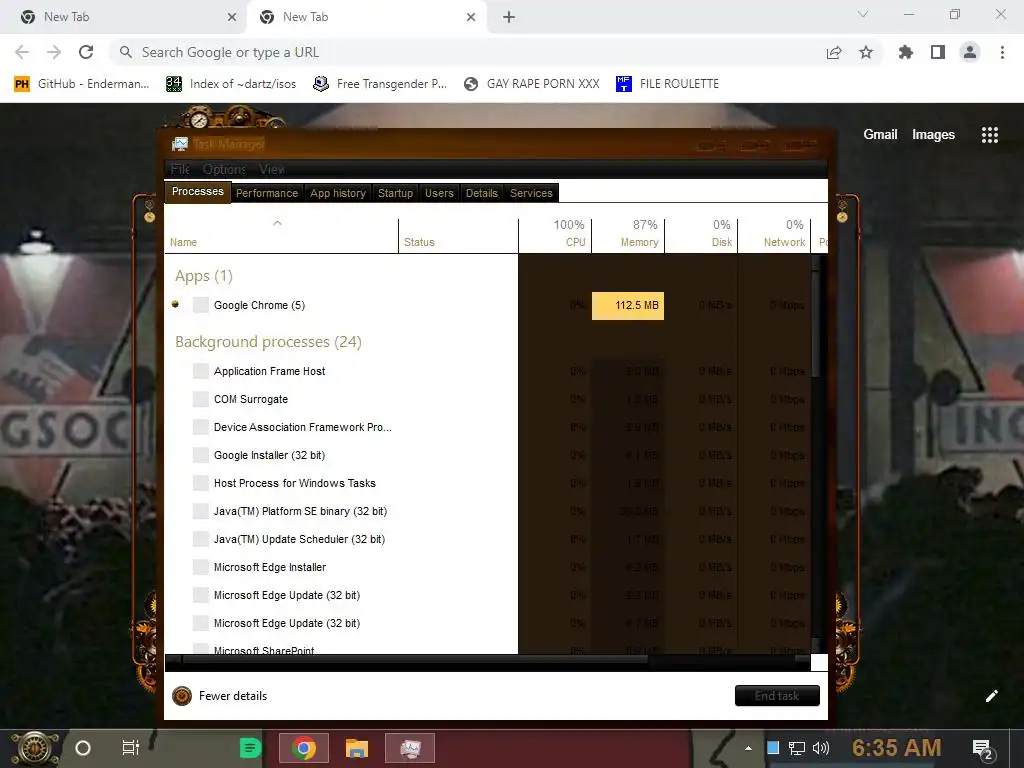Screen dimensions: 1024x768
Task: Open the network tray icon
Action: point(796,748)
